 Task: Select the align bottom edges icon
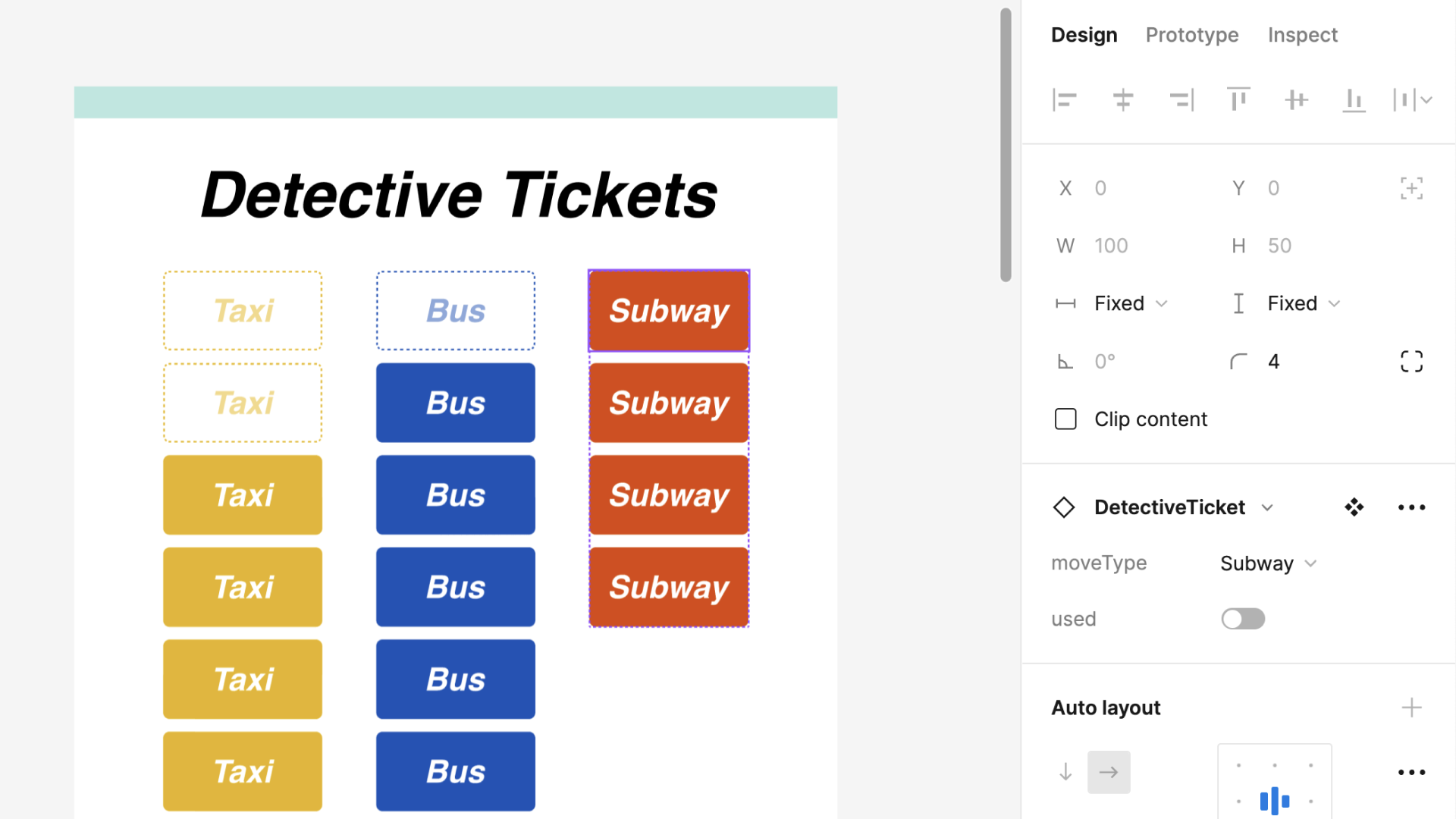(1354, 99)
